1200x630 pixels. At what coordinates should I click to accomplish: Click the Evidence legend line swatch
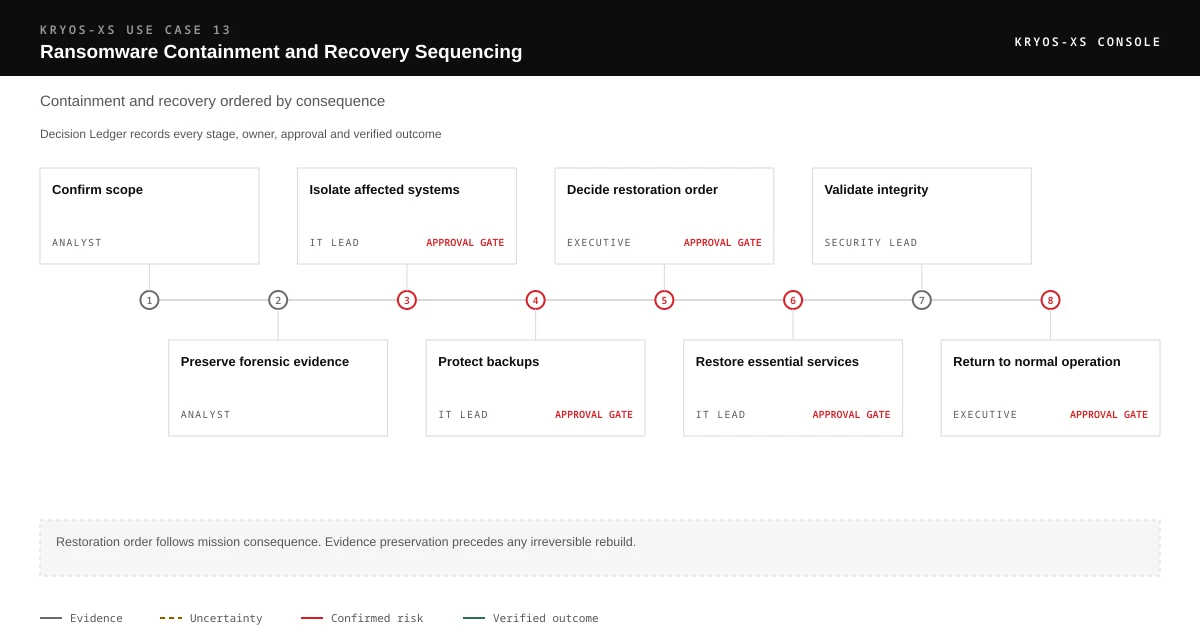[x=51, y=618]
